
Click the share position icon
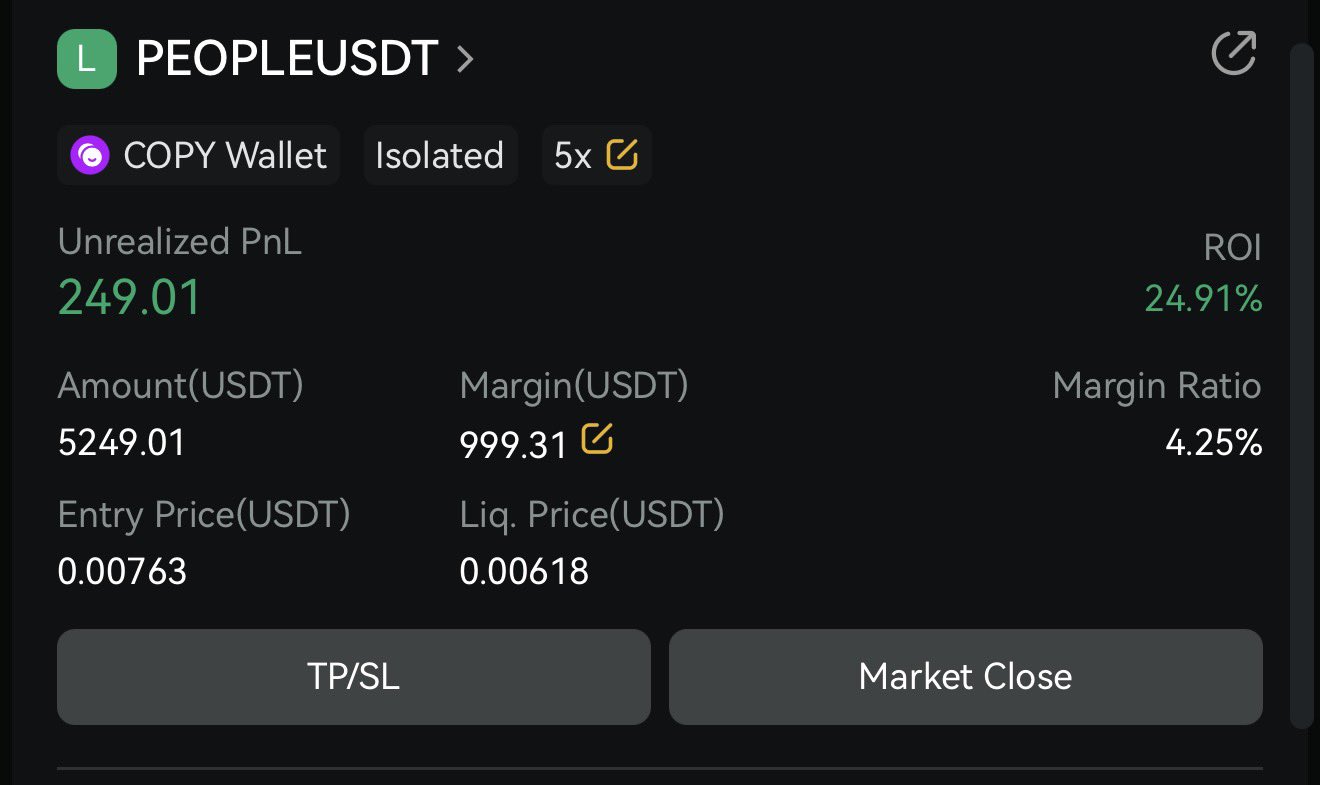(x=1233, y=54)
